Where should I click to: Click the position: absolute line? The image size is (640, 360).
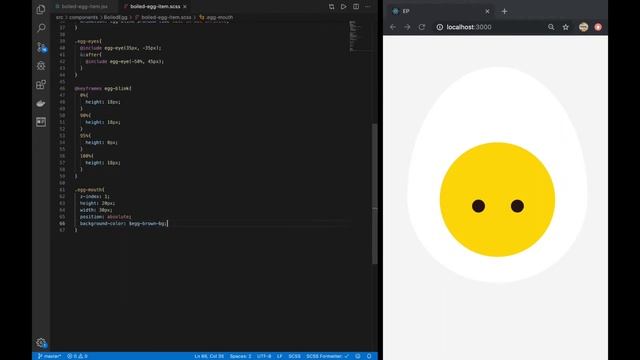pos(105,217)
